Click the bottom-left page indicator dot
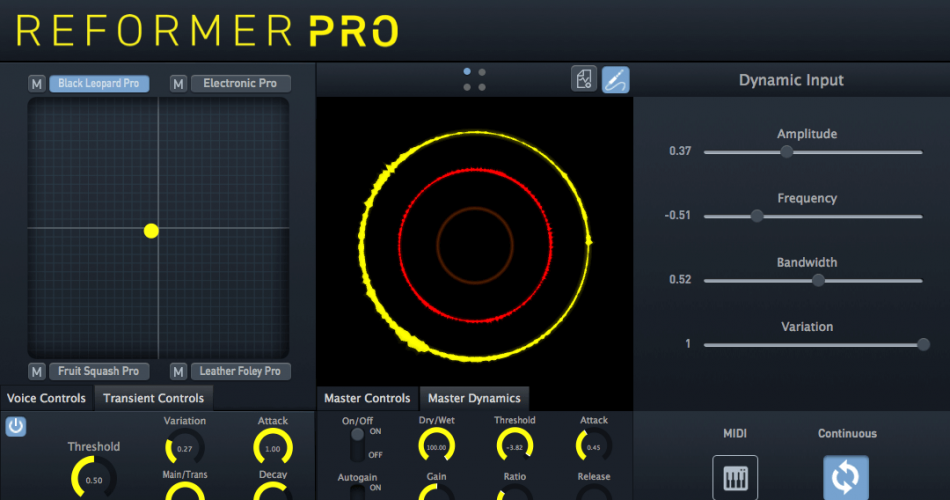 point(467,87)
